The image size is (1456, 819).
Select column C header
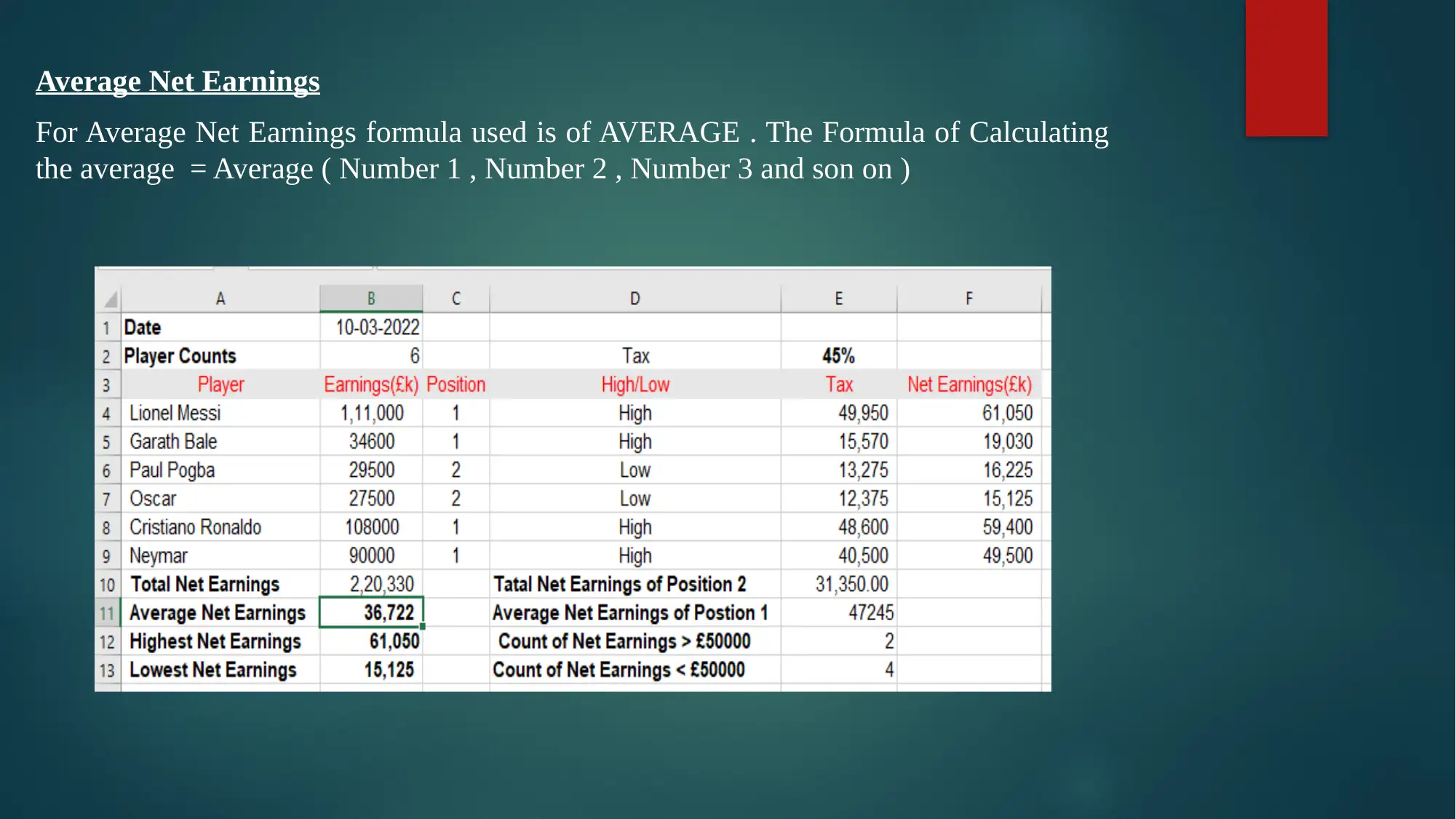pos(456,298)
